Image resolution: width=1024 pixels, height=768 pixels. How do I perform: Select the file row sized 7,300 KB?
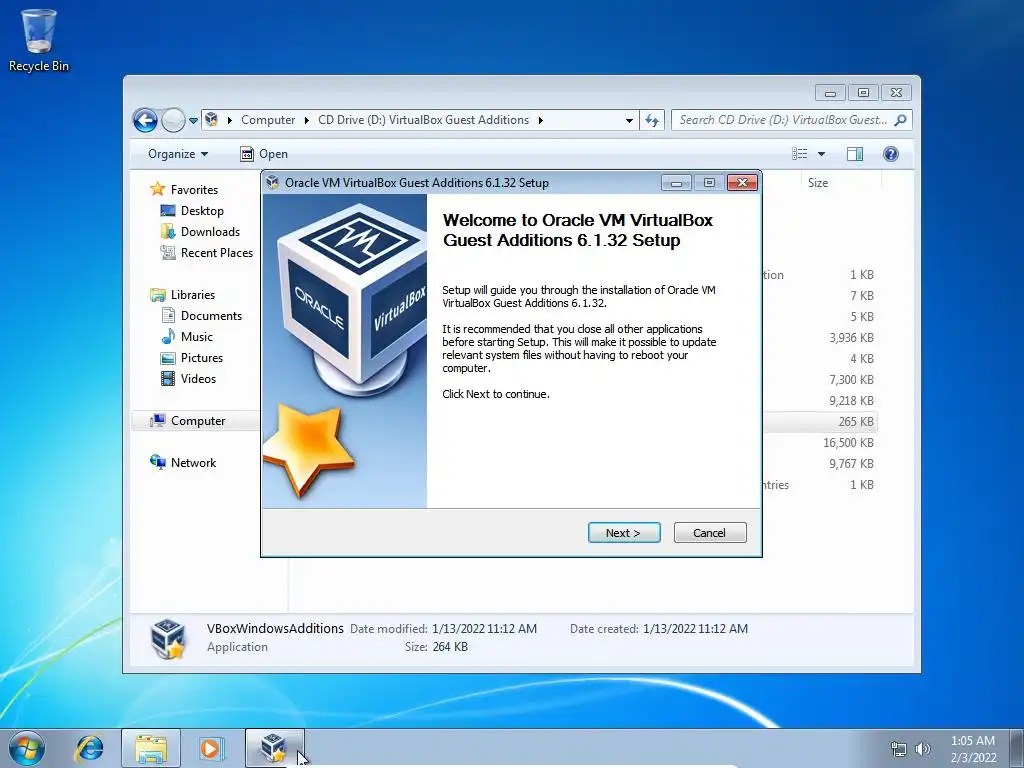820,379
